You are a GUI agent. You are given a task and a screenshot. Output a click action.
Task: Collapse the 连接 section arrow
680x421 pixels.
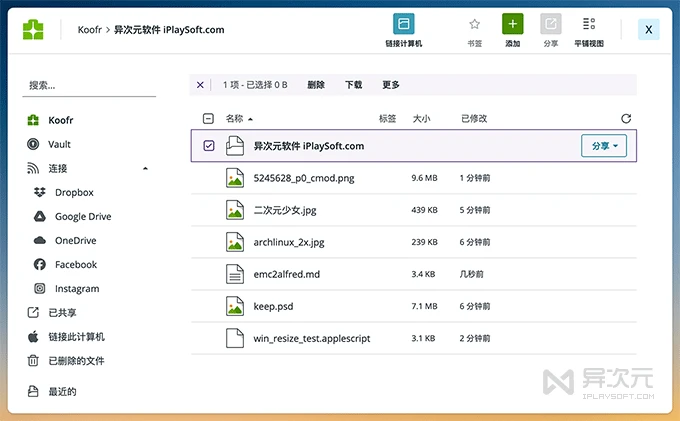[x=145, y=168]
